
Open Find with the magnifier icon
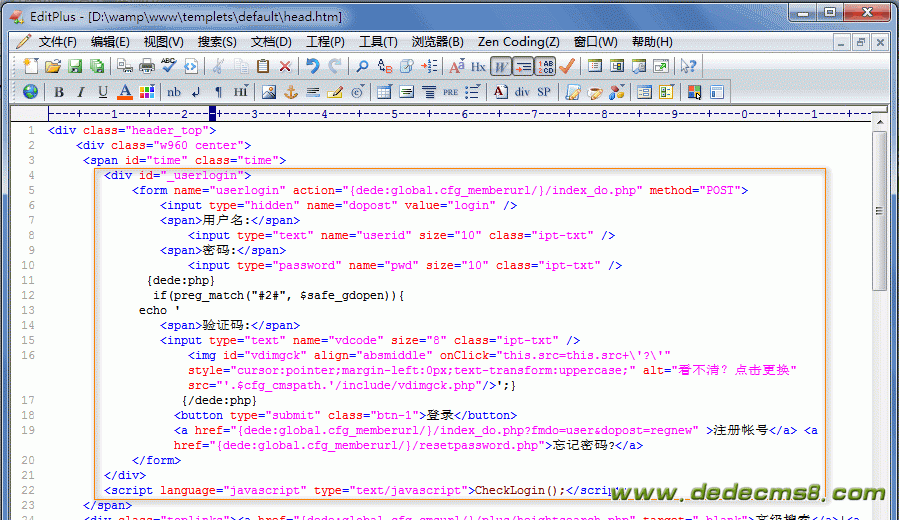(362, 67)
